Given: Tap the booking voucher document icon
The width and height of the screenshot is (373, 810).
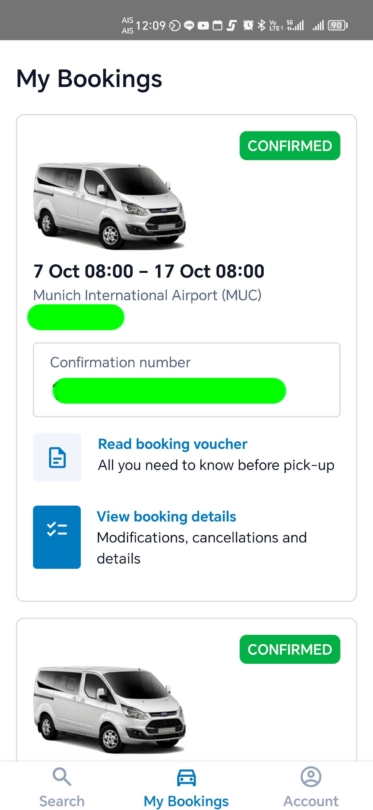Looking at the screenshot, I should pos(57,458).
